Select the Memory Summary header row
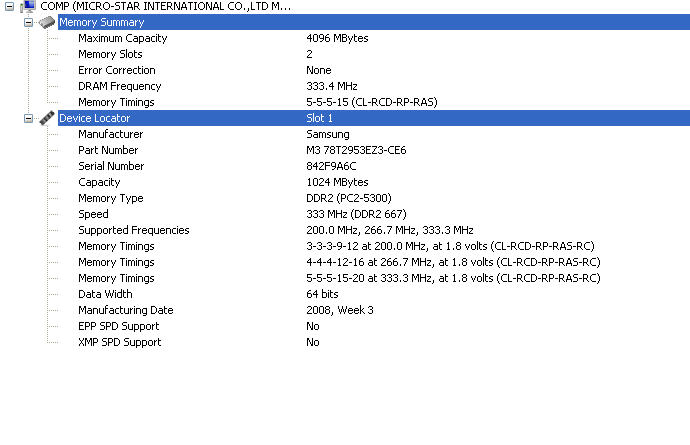Viewport: 690px width, 445px height. [101, 22]
